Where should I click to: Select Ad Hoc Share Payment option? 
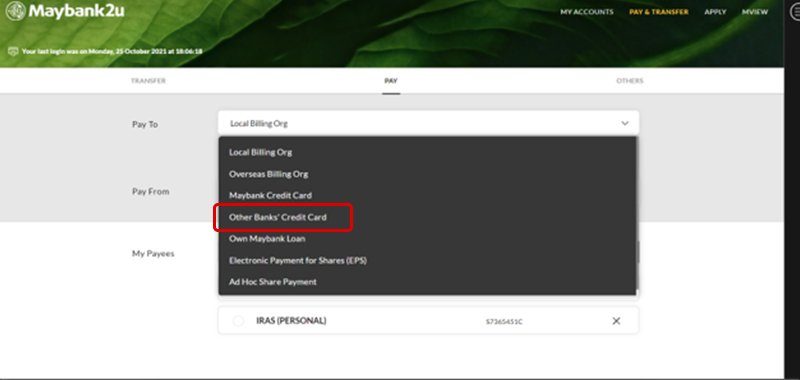point(272,282)
